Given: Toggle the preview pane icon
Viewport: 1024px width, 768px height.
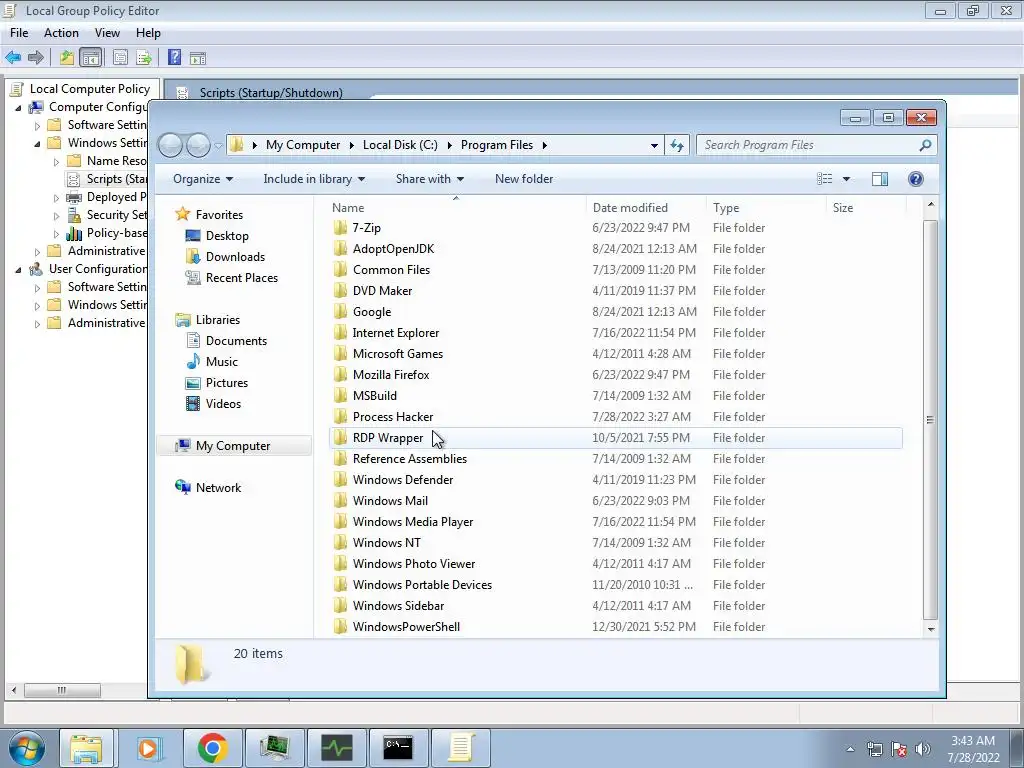Looking at the screenshot, I should tap(880, 179).
